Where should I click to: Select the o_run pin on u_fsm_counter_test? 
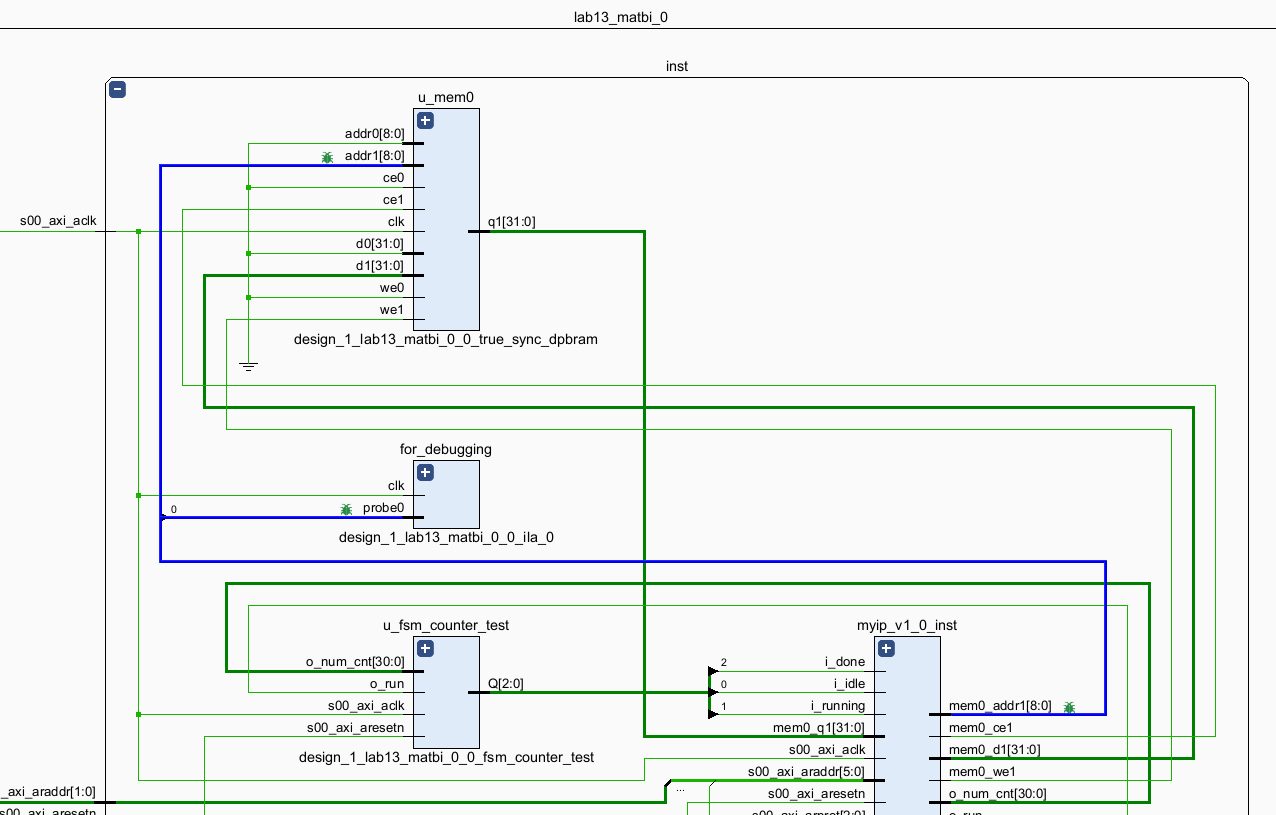(387, 684)
